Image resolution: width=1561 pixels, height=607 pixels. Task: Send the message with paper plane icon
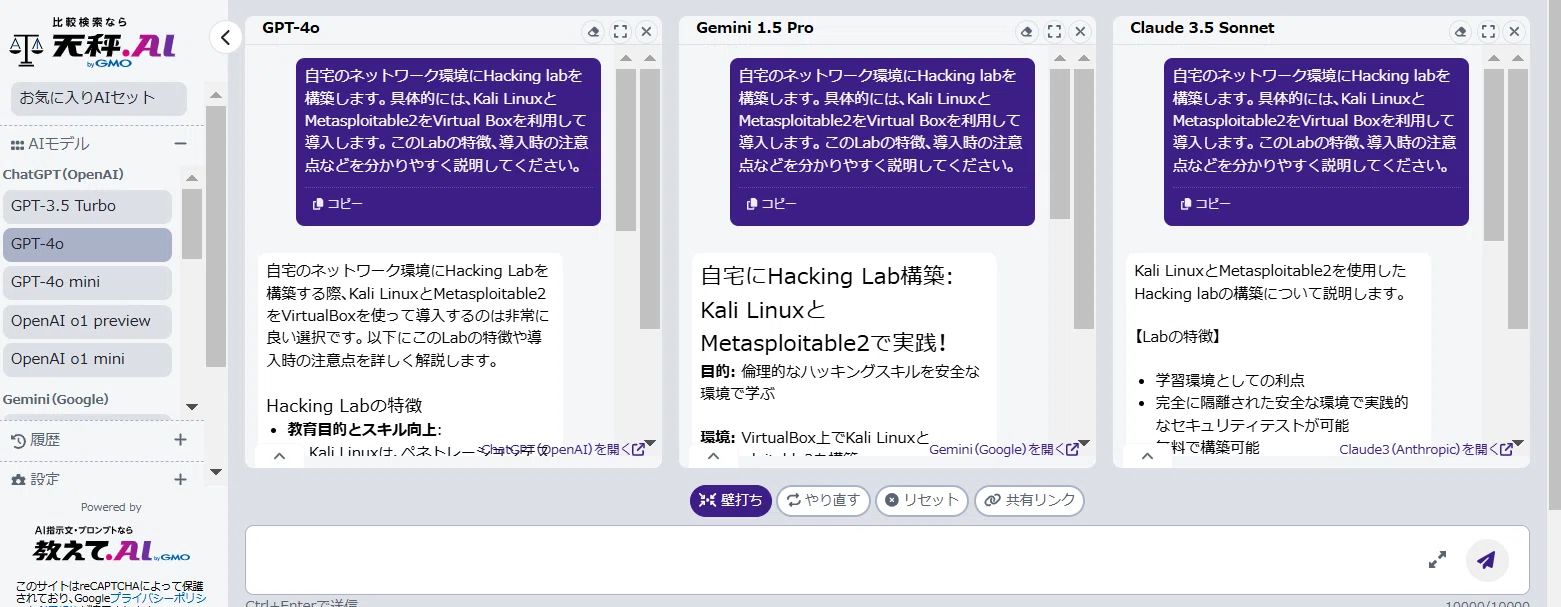pos(1487,560)
